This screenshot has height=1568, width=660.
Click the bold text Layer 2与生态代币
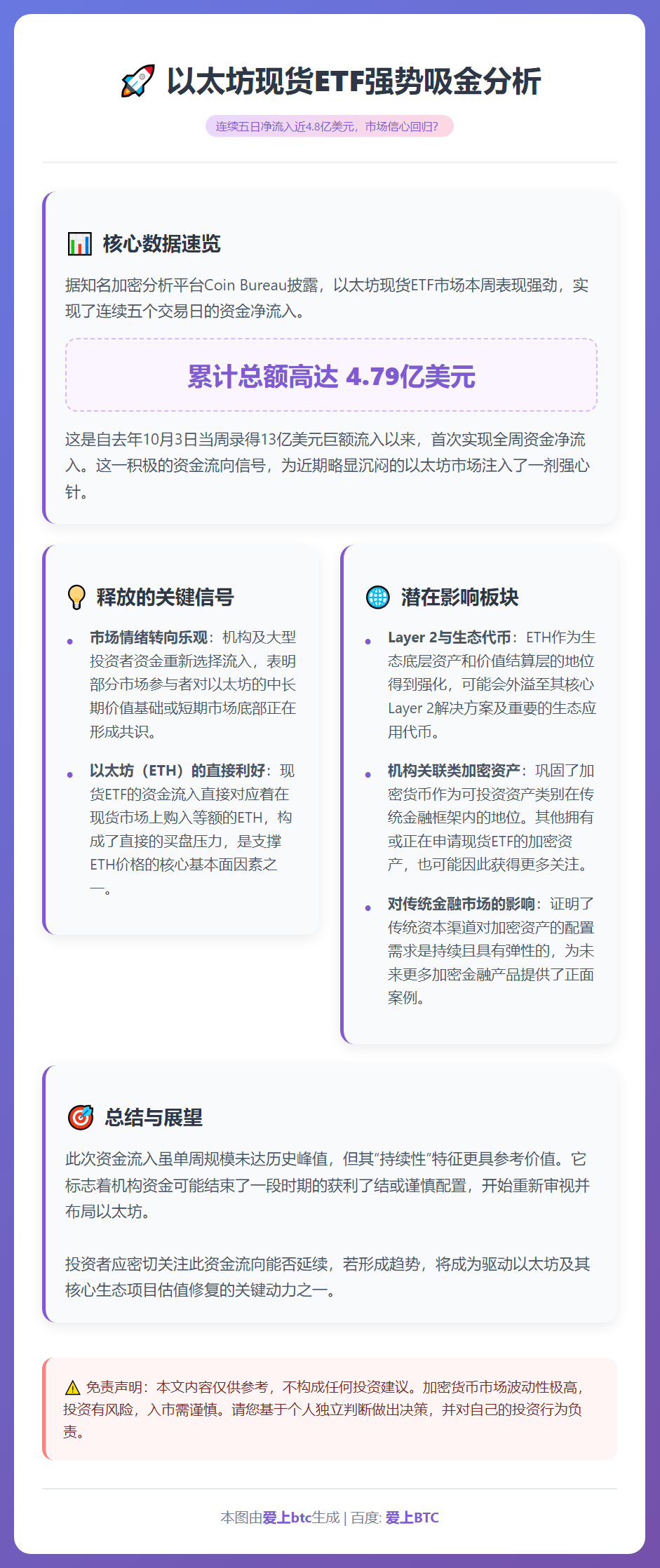click(x=450, y=637)
